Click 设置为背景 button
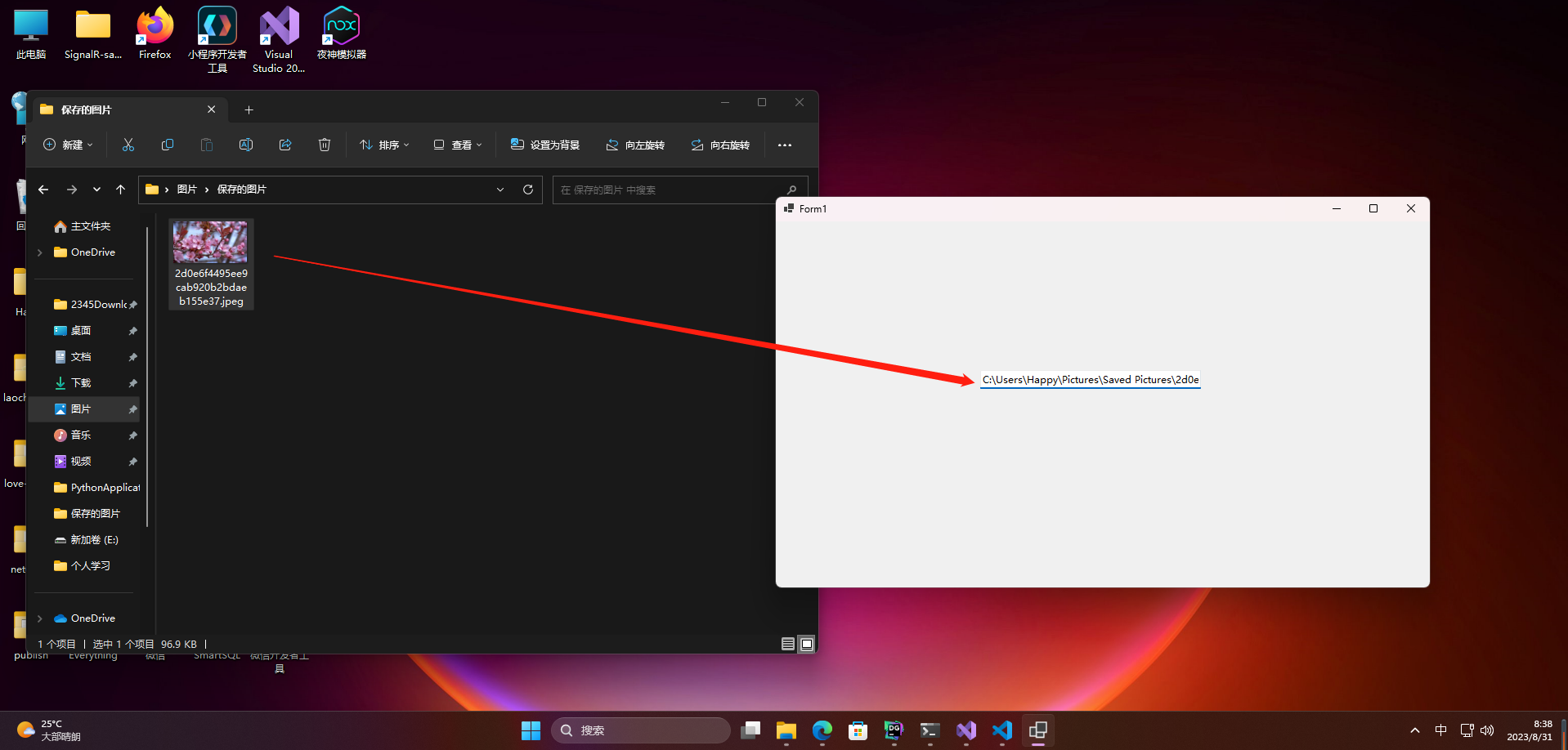1568x750 pixels. click(545, 145)
